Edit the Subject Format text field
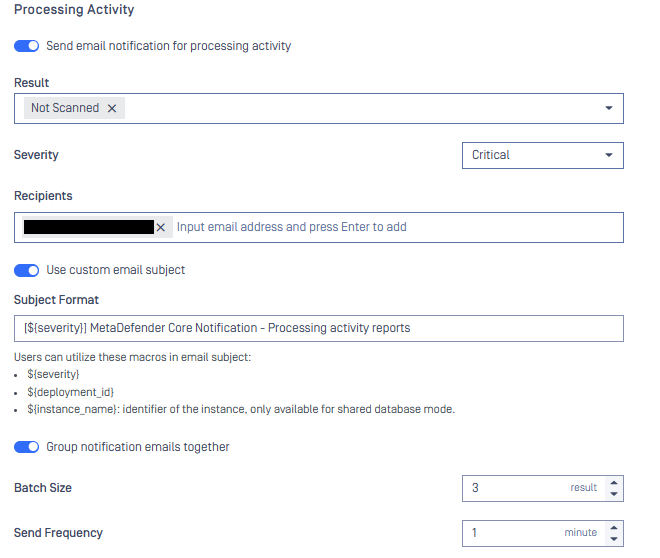660x558 pixels. pos(318,328)
